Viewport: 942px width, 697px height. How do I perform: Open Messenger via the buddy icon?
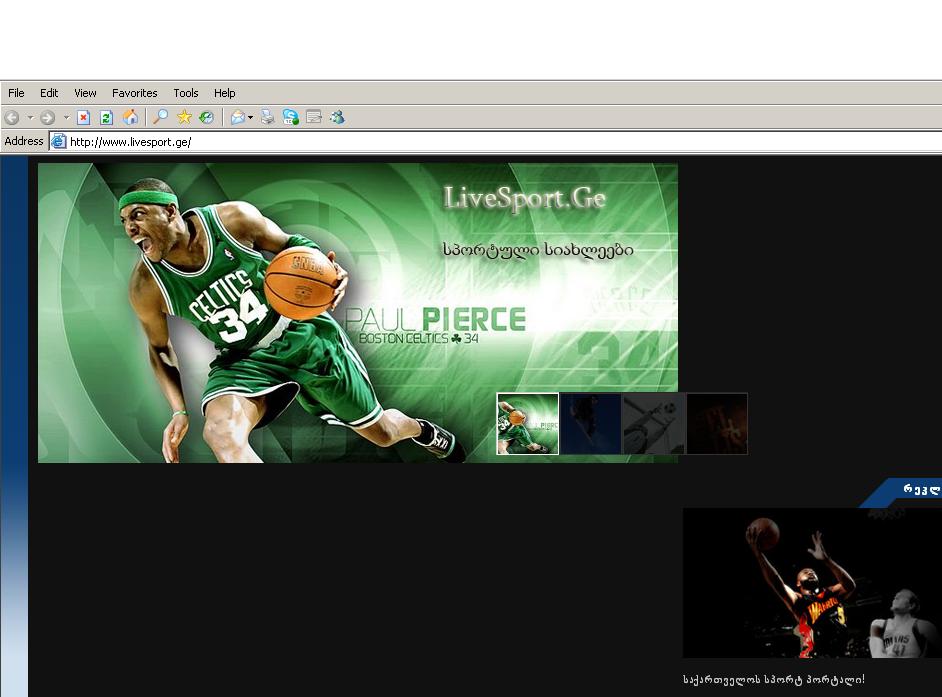point(337,117)
